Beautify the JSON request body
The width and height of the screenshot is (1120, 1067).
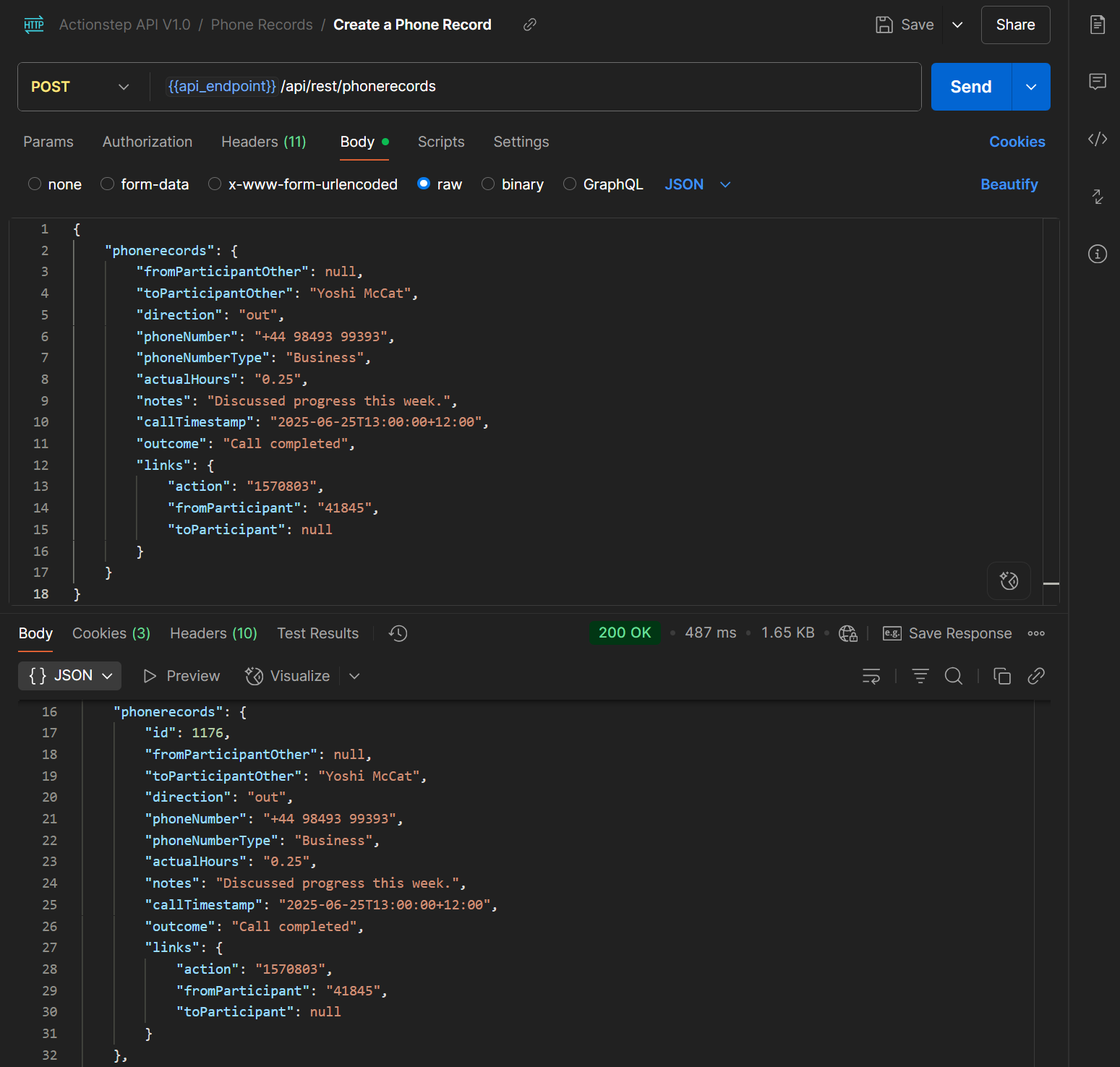point(1009,184)
